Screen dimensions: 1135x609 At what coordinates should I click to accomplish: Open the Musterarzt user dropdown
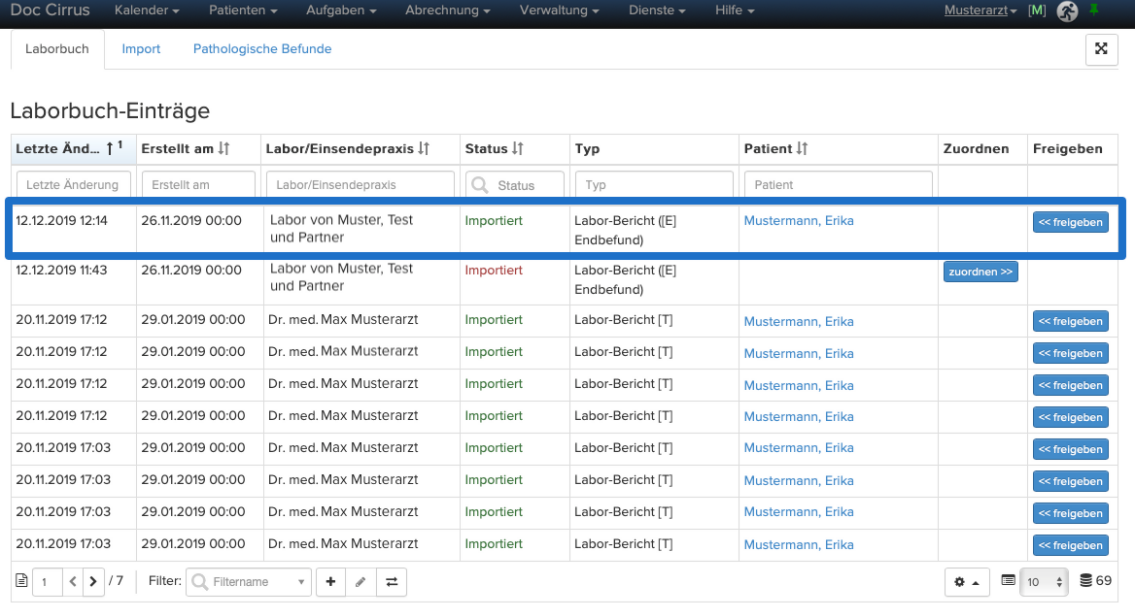[980, 10]
